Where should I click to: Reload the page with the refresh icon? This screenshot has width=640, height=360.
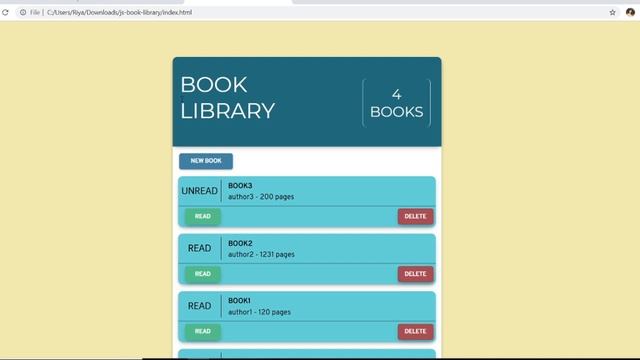[5, 13]
